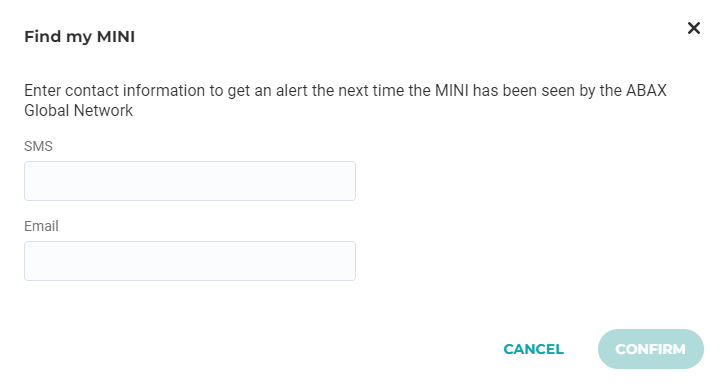727x388 pixels.
Task: Activate the text box under Email
Action: pos(190,261)
